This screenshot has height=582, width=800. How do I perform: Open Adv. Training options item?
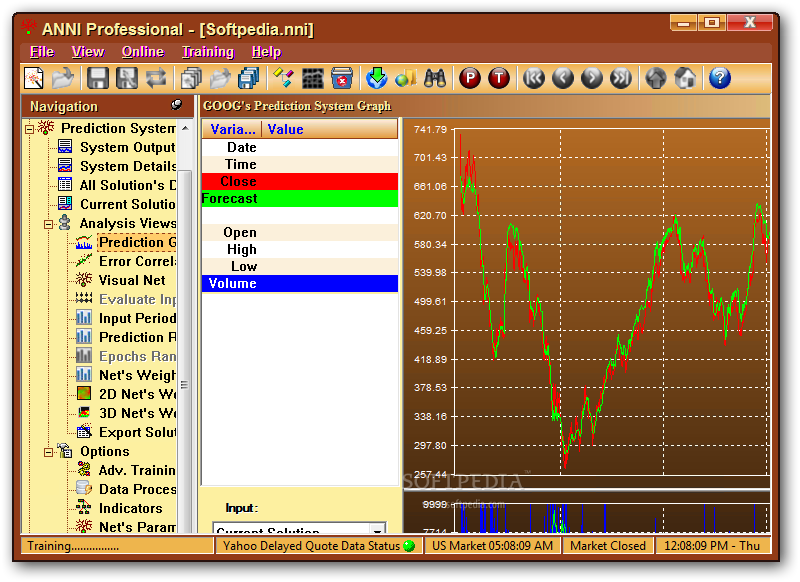point(137,470)
